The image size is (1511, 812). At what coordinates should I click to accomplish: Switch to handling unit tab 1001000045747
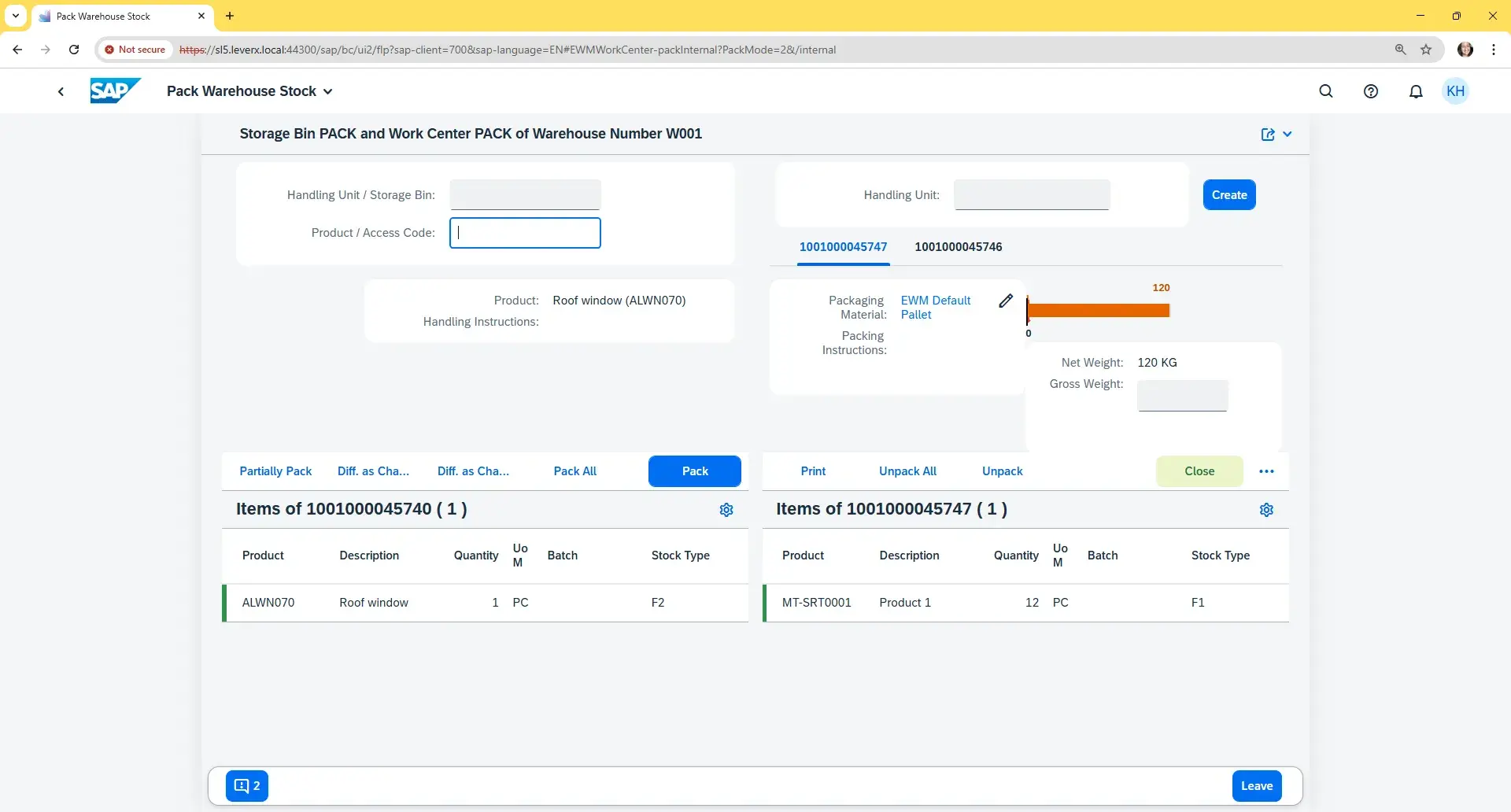[843, 247]
